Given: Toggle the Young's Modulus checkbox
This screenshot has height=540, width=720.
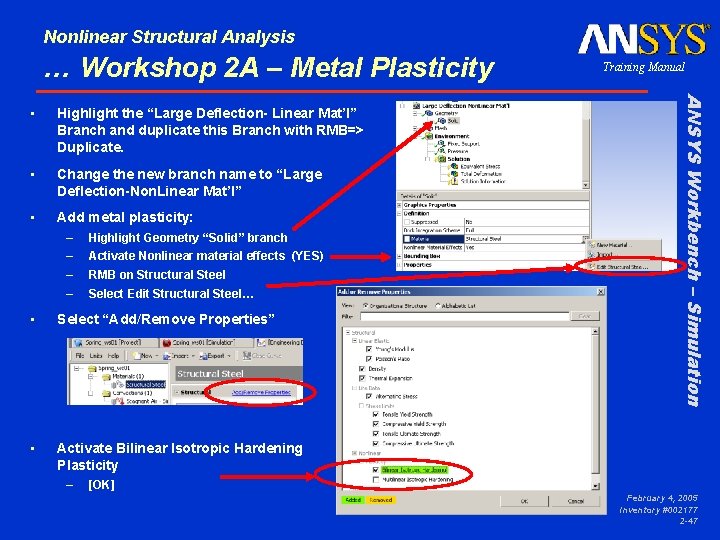Looking at the screenshot, I should (369, 349).
